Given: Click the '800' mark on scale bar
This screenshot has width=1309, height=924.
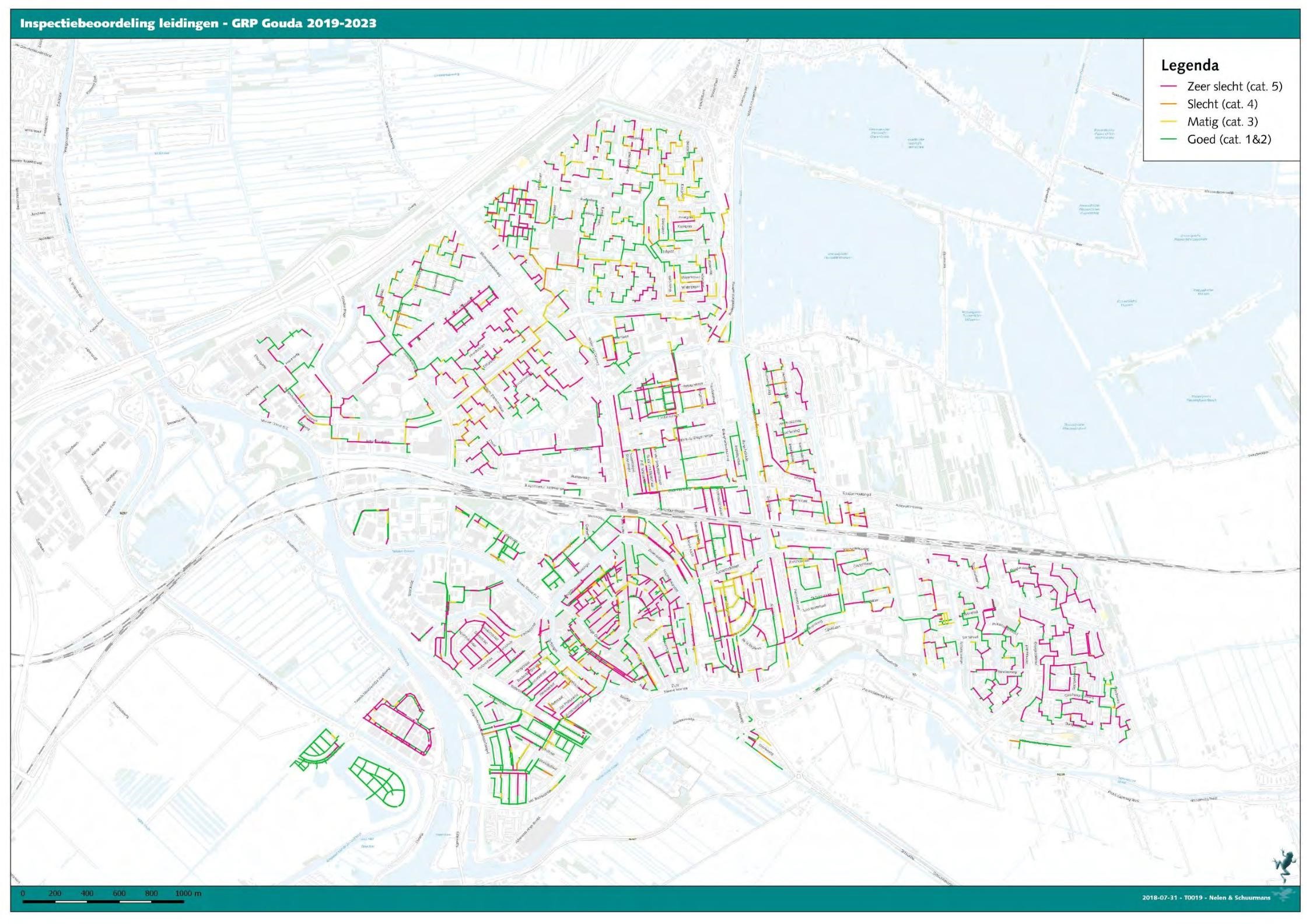Looking at the screenshot, I should 151,893.
